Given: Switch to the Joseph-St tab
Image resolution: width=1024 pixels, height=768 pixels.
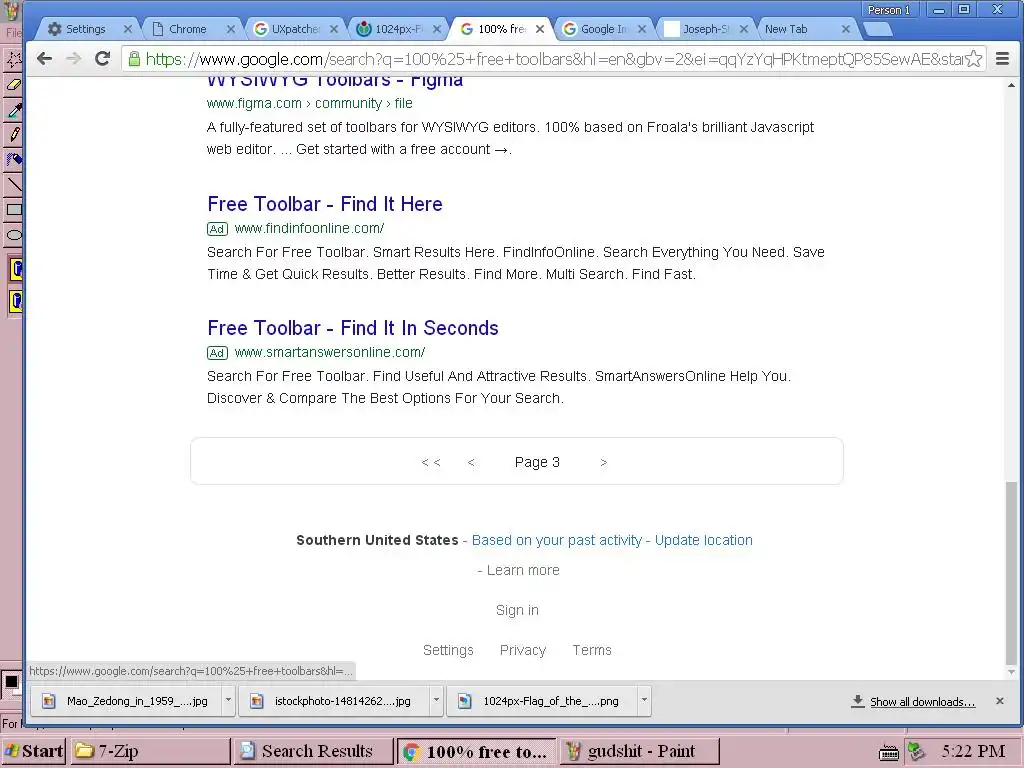Looking at the screenshot, I should pos(705,29).
